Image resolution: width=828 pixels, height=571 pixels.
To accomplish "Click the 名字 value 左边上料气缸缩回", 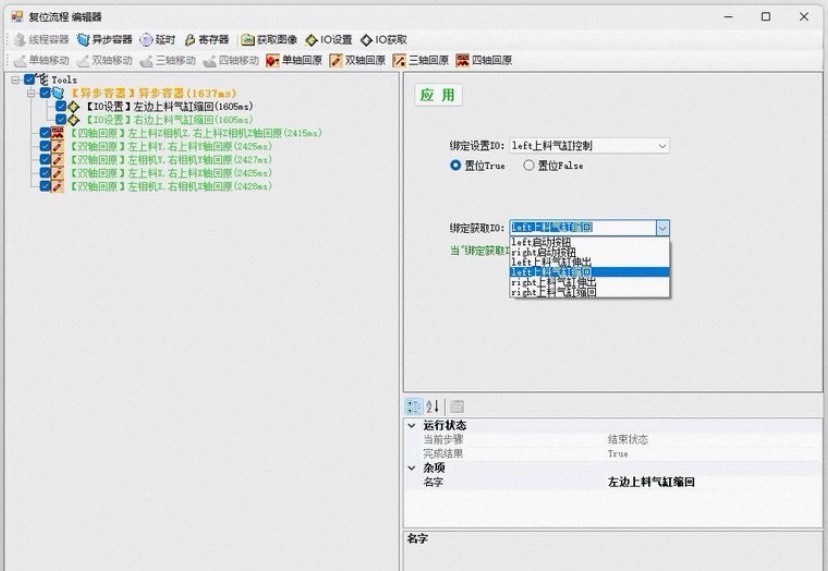I will (x=651, y=482).
